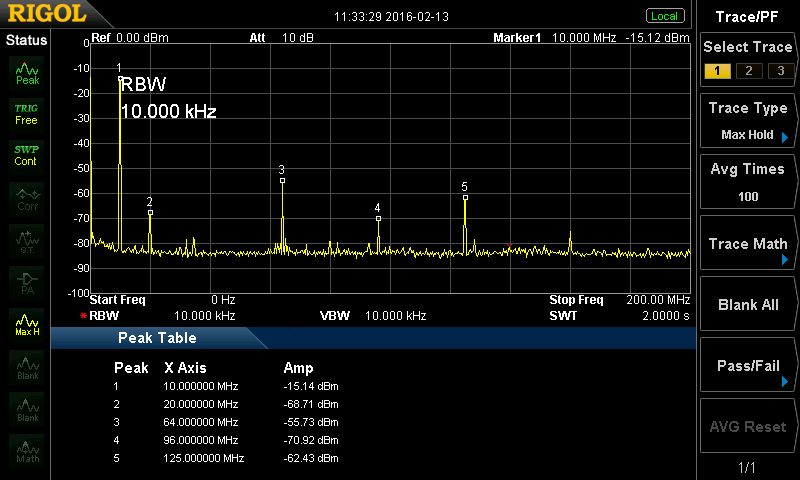Click the TRIG Free status icon
Screen dimensions: 800x480
27,113
